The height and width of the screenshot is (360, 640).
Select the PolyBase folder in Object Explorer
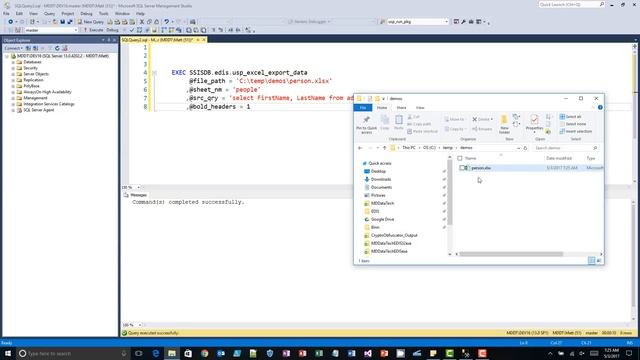(31, 86)
